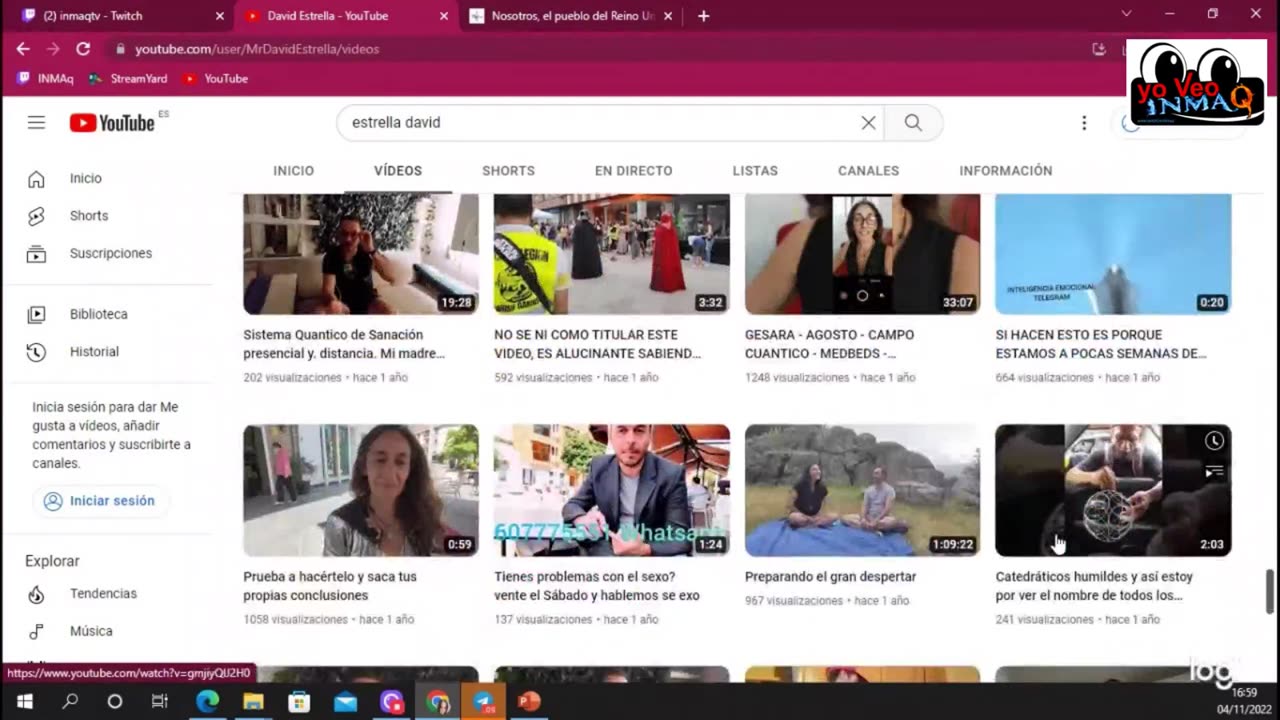Click the Tendencias flame icon

point(36,594)
